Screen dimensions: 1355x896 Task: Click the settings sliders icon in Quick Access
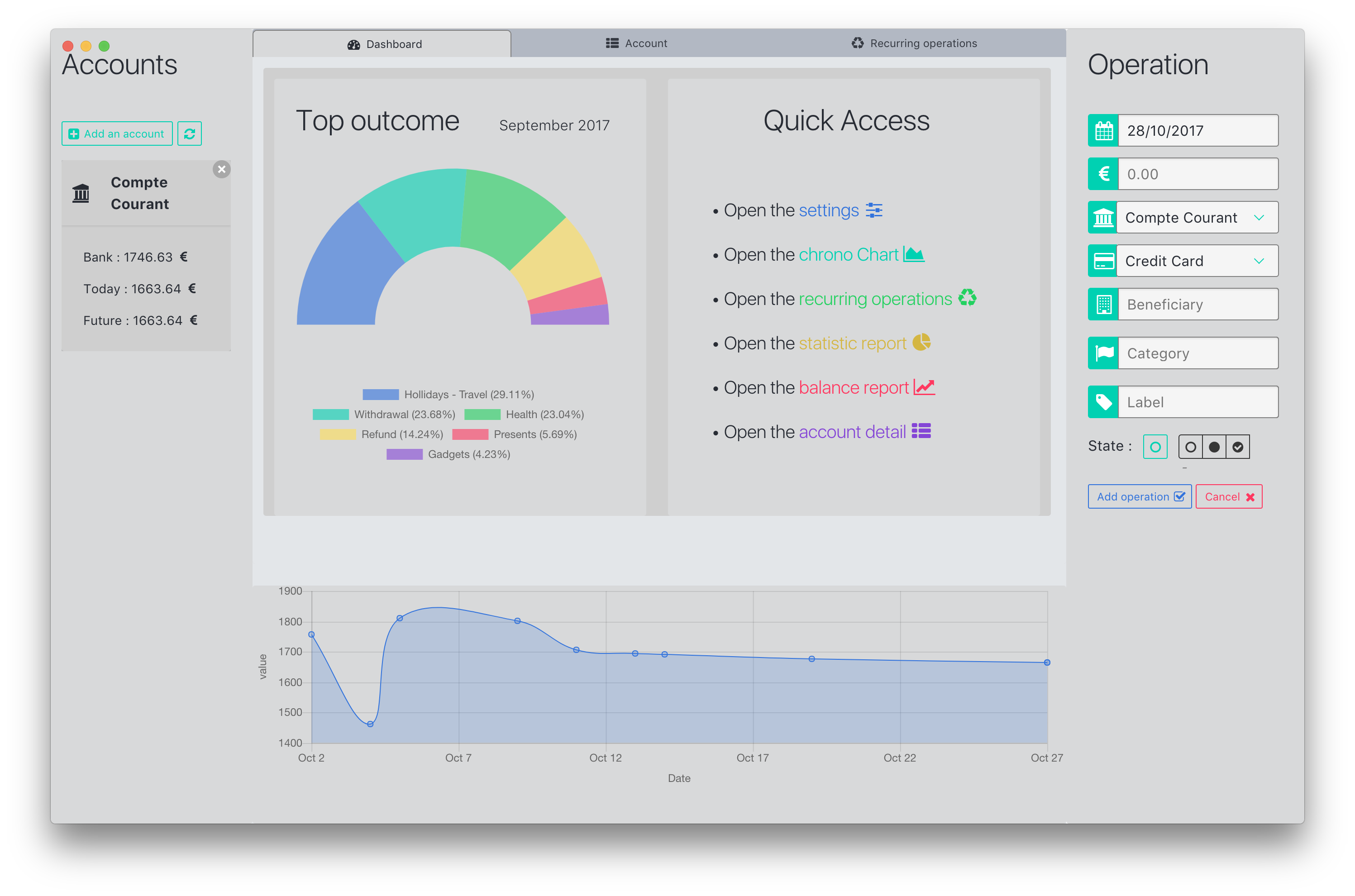[x=874, y=210]
